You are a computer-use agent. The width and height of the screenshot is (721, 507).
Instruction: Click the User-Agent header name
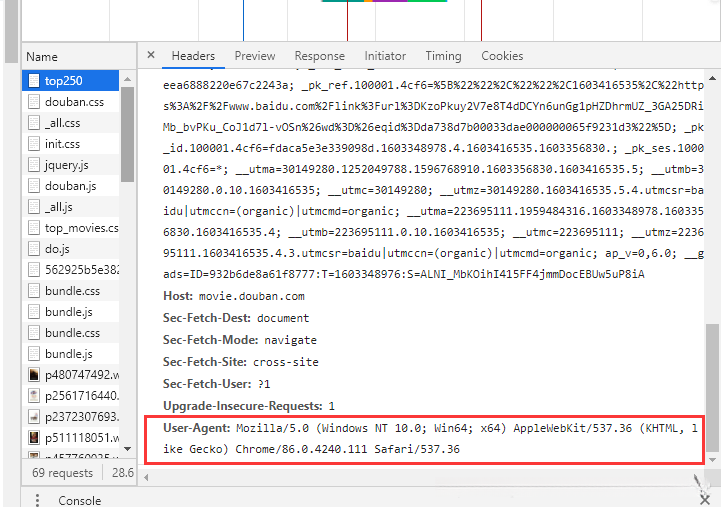[x=197, y=428]
